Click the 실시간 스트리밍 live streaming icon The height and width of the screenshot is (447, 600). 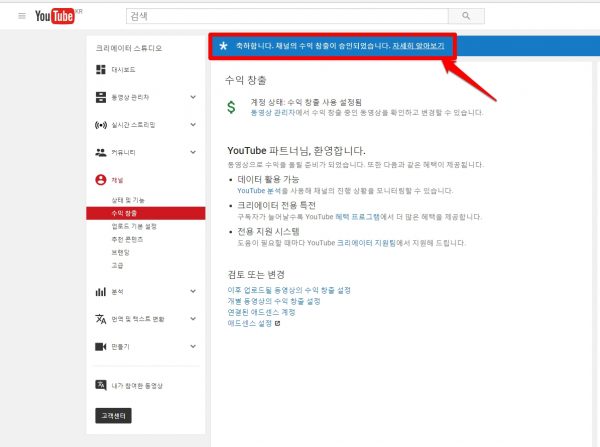pyautogui.click(x=101, y=125)
